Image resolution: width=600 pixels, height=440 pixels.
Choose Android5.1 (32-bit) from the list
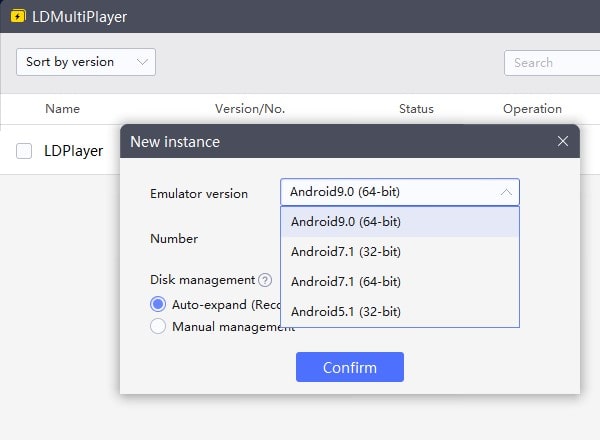click(x=399, y=311)
